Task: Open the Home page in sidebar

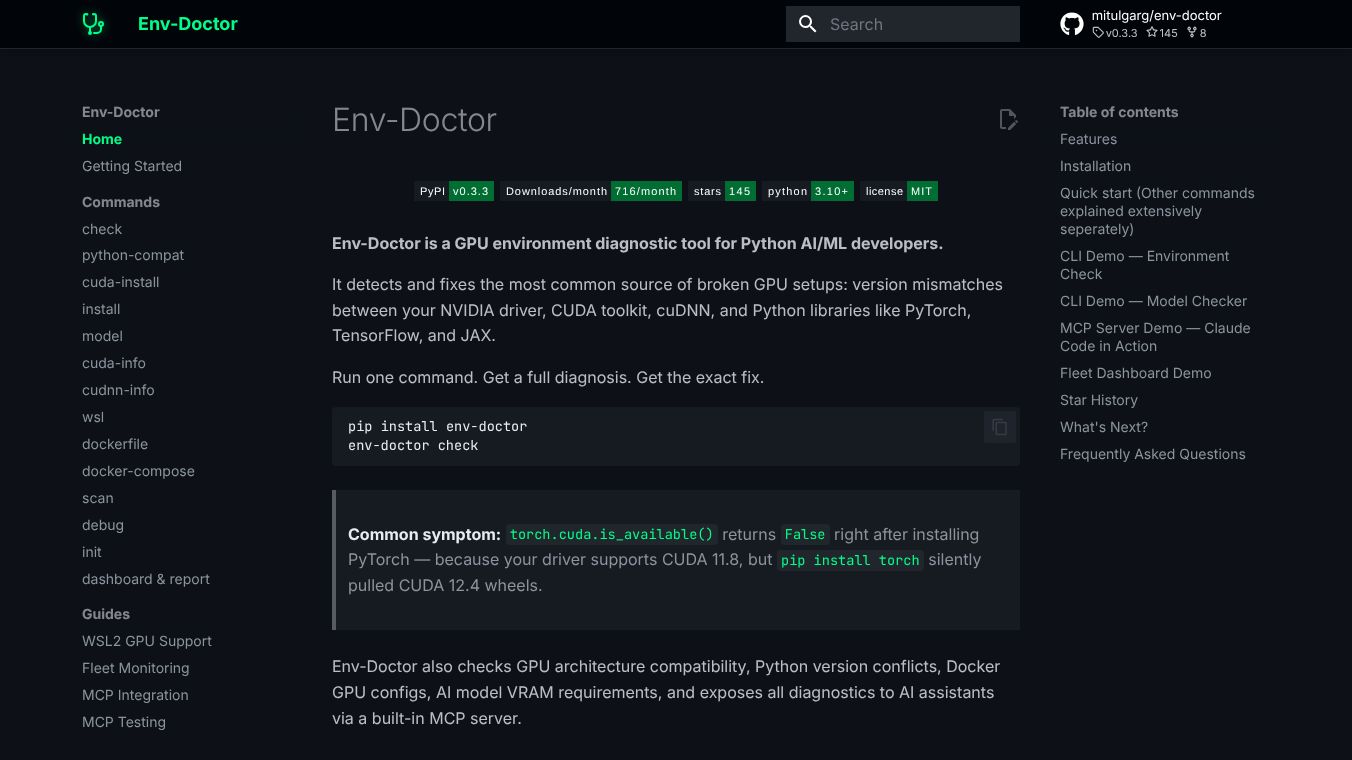Action: pos(102,139)
